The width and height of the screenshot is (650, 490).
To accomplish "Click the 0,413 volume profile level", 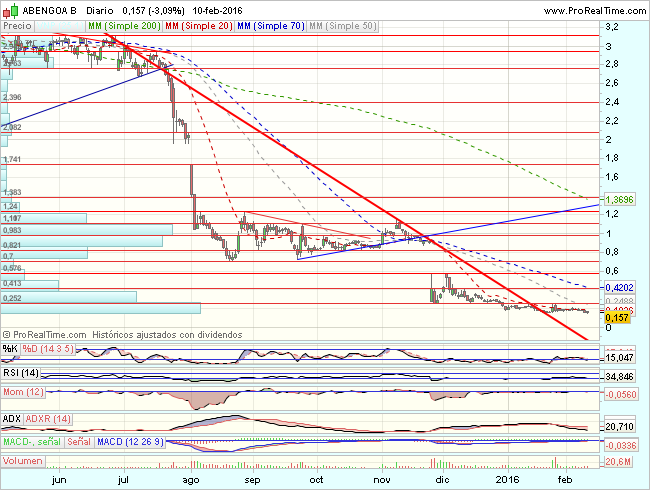I will pyautogui.click(x=12, y=284).
